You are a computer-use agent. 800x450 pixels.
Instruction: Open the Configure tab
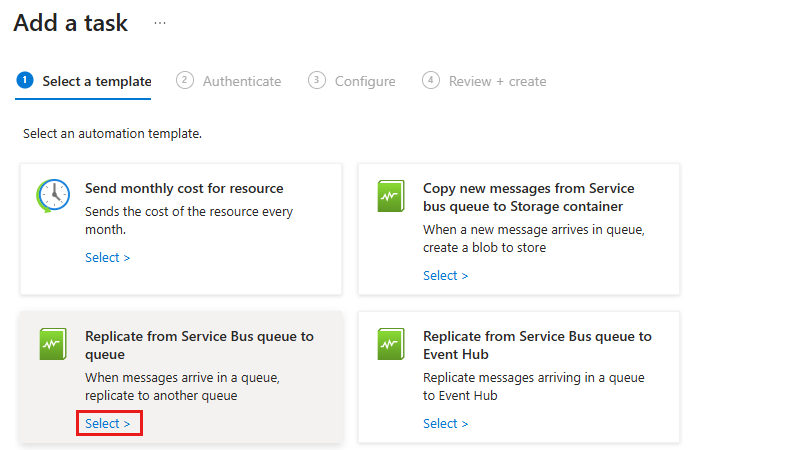tap(352, 81)
